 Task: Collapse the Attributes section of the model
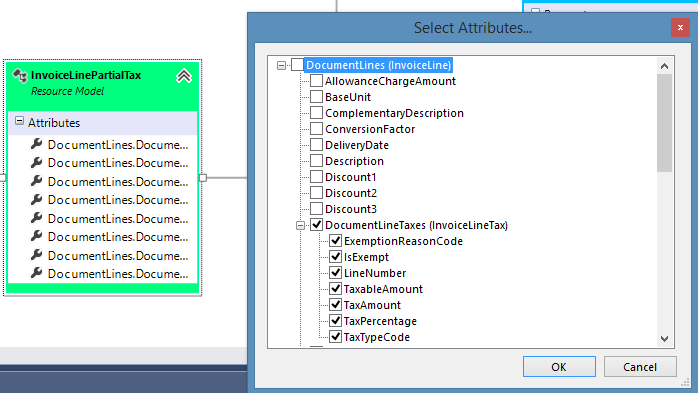19,121
